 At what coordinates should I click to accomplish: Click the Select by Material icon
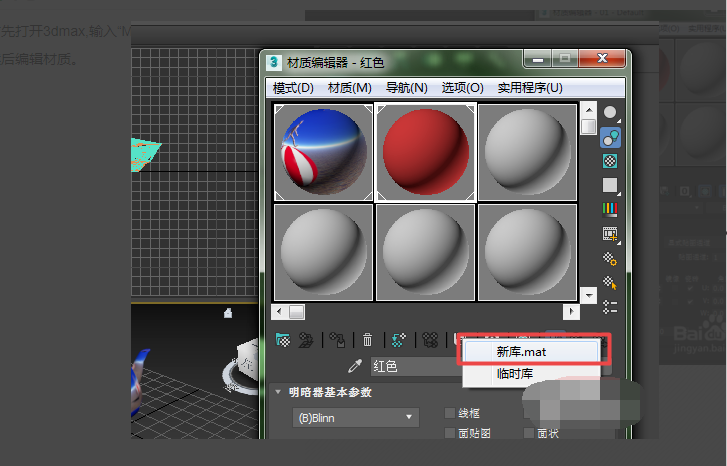(610, 282)
